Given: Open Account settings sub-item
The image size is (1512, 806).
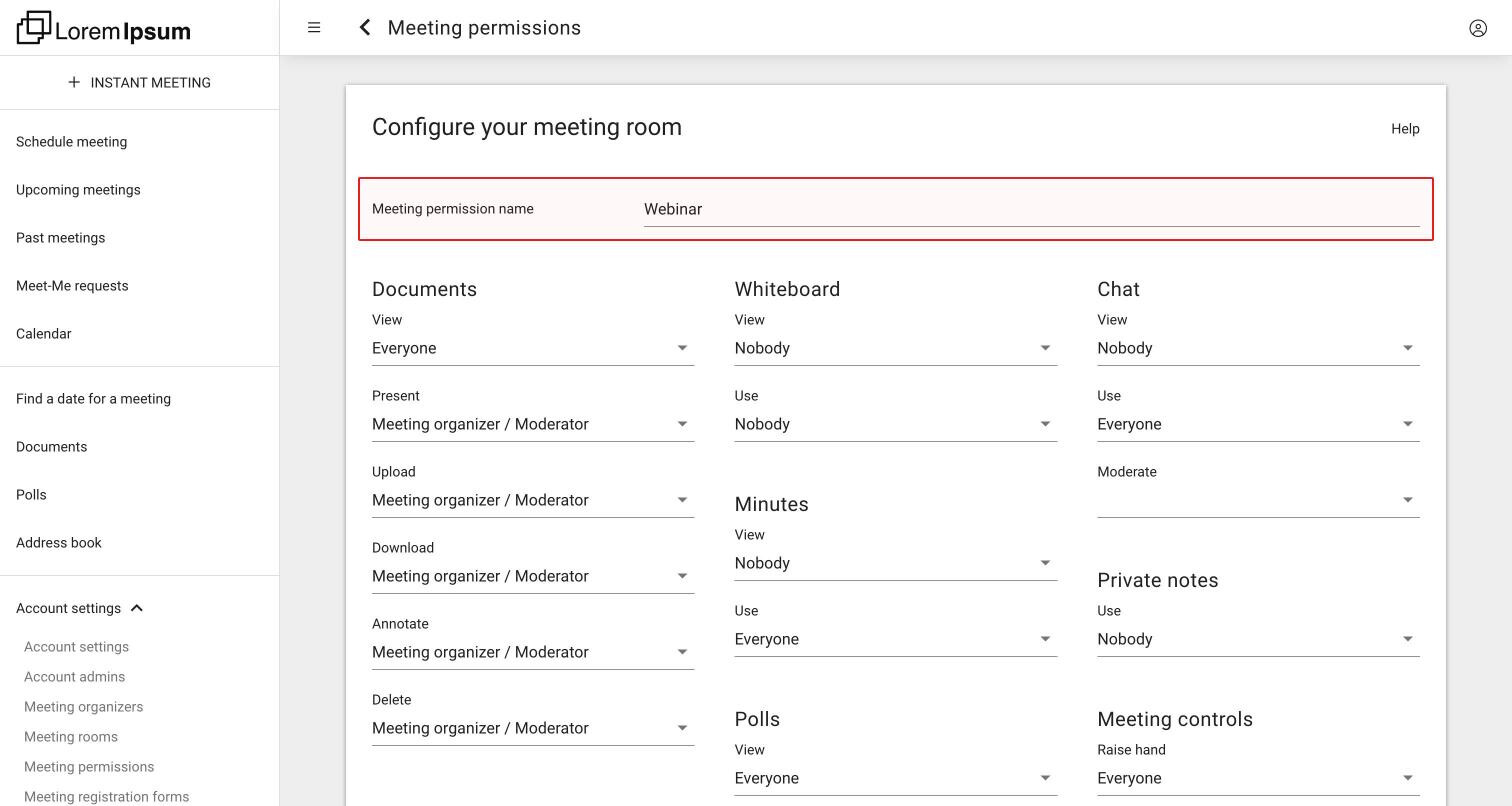Looking at the screenshot, I should [76, 647].
